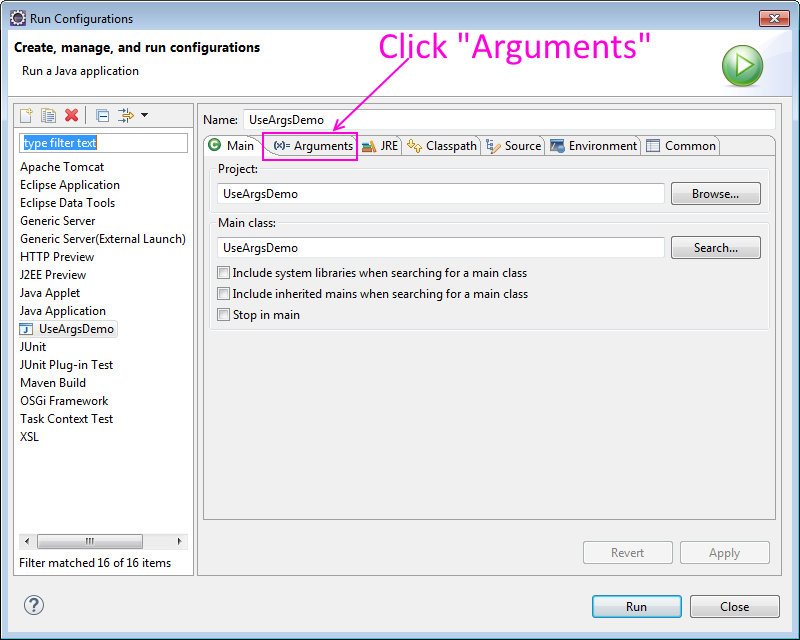Screen dimensions: 800x640
Task: Search for a main class
Action: 715,247
